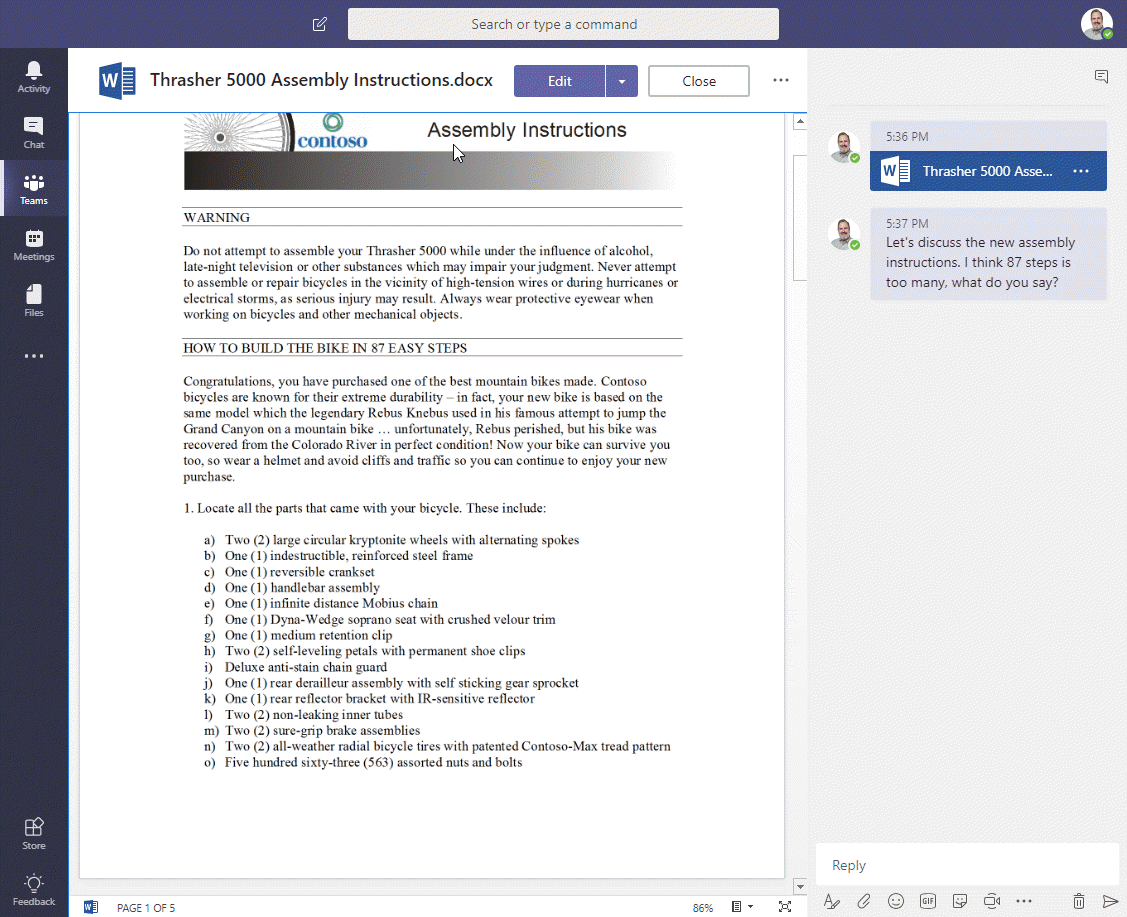Open the Thrasher 5000 file card in chat
Screen dimensions: 1127x917
(x=975, y=171)
